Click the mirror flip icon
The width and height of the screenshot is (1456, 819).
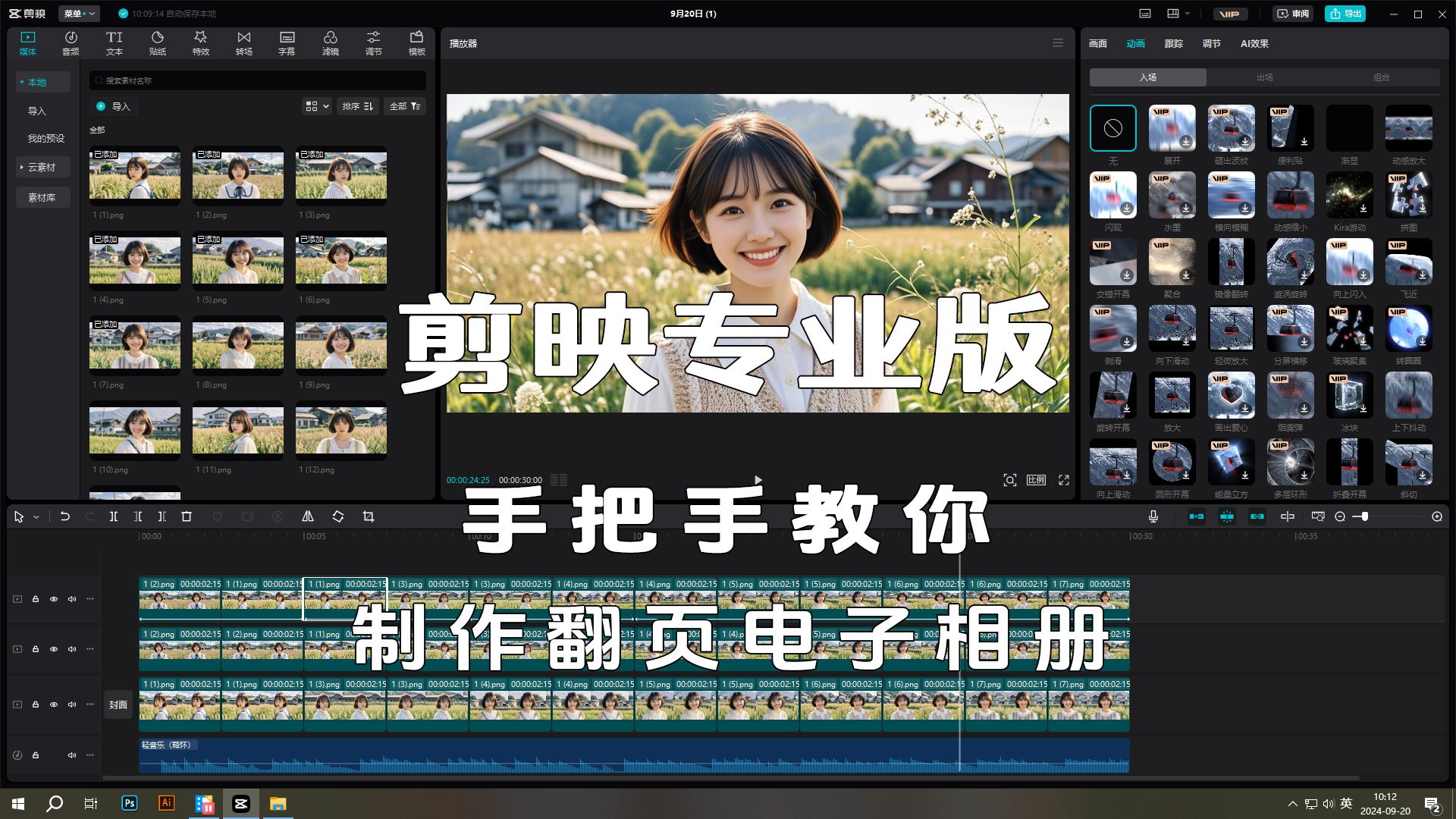308,516
